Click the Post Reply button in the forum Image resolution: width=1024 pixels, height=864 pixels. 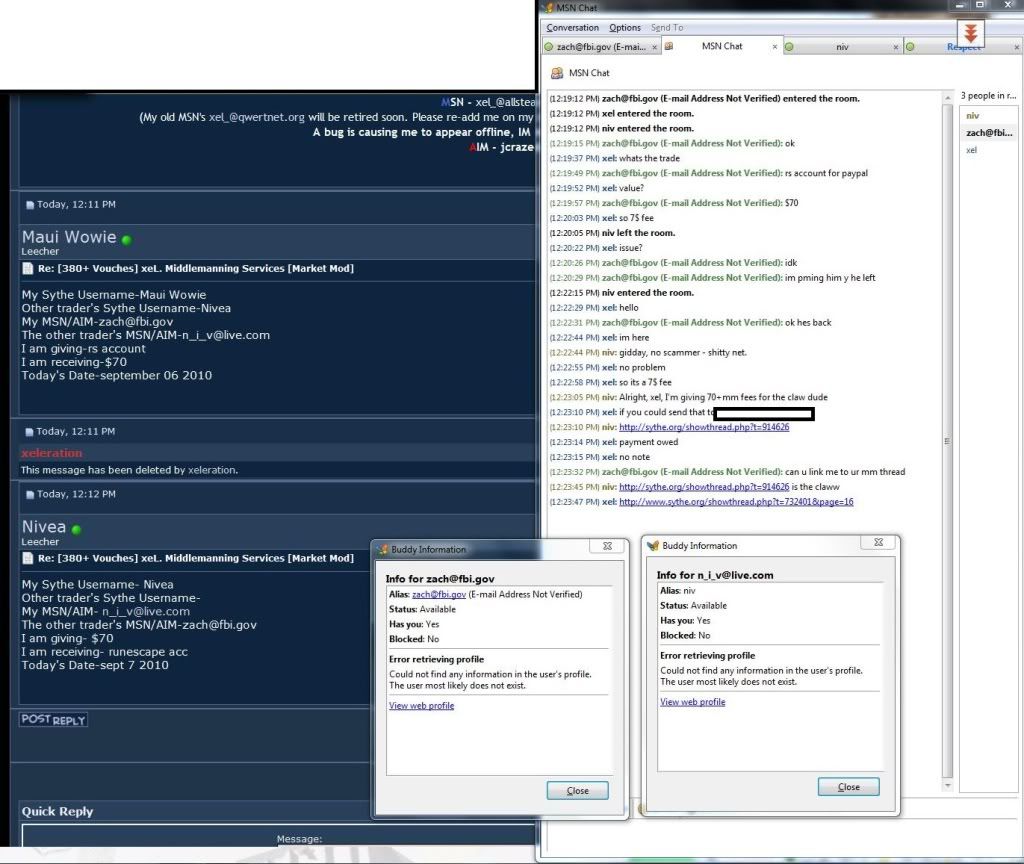click(54, 720)
